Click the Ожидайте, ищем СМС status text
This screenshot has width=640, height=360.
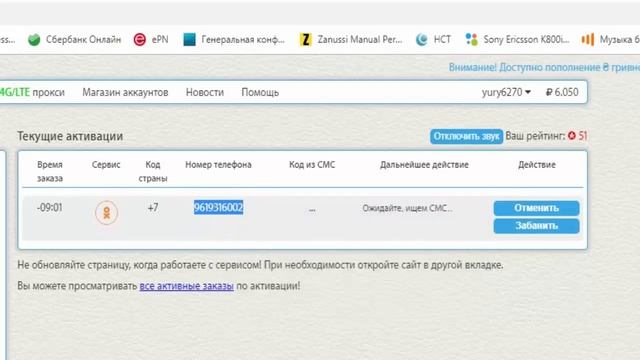407,208
